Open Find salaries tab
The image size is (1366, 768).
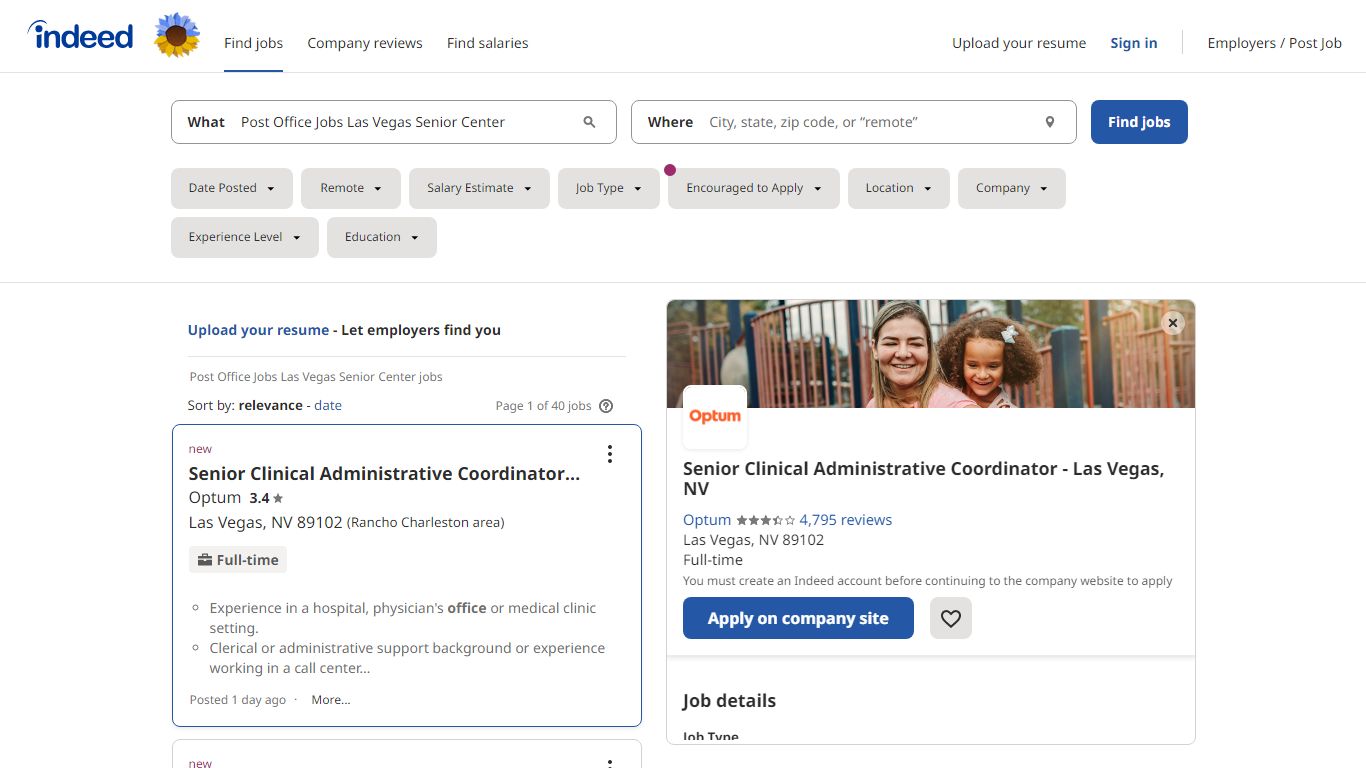click(487, 43)
